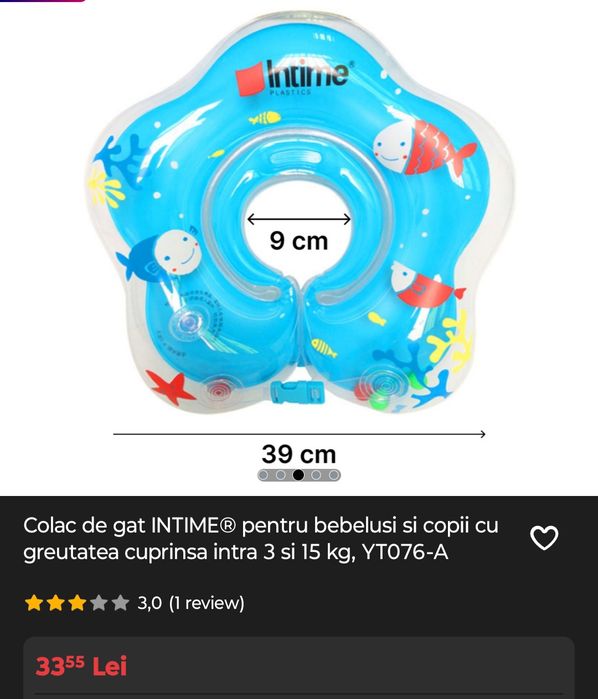Tap the purple badge at image corner
This screenshot has width=598, height=699.
pos(42,1)
